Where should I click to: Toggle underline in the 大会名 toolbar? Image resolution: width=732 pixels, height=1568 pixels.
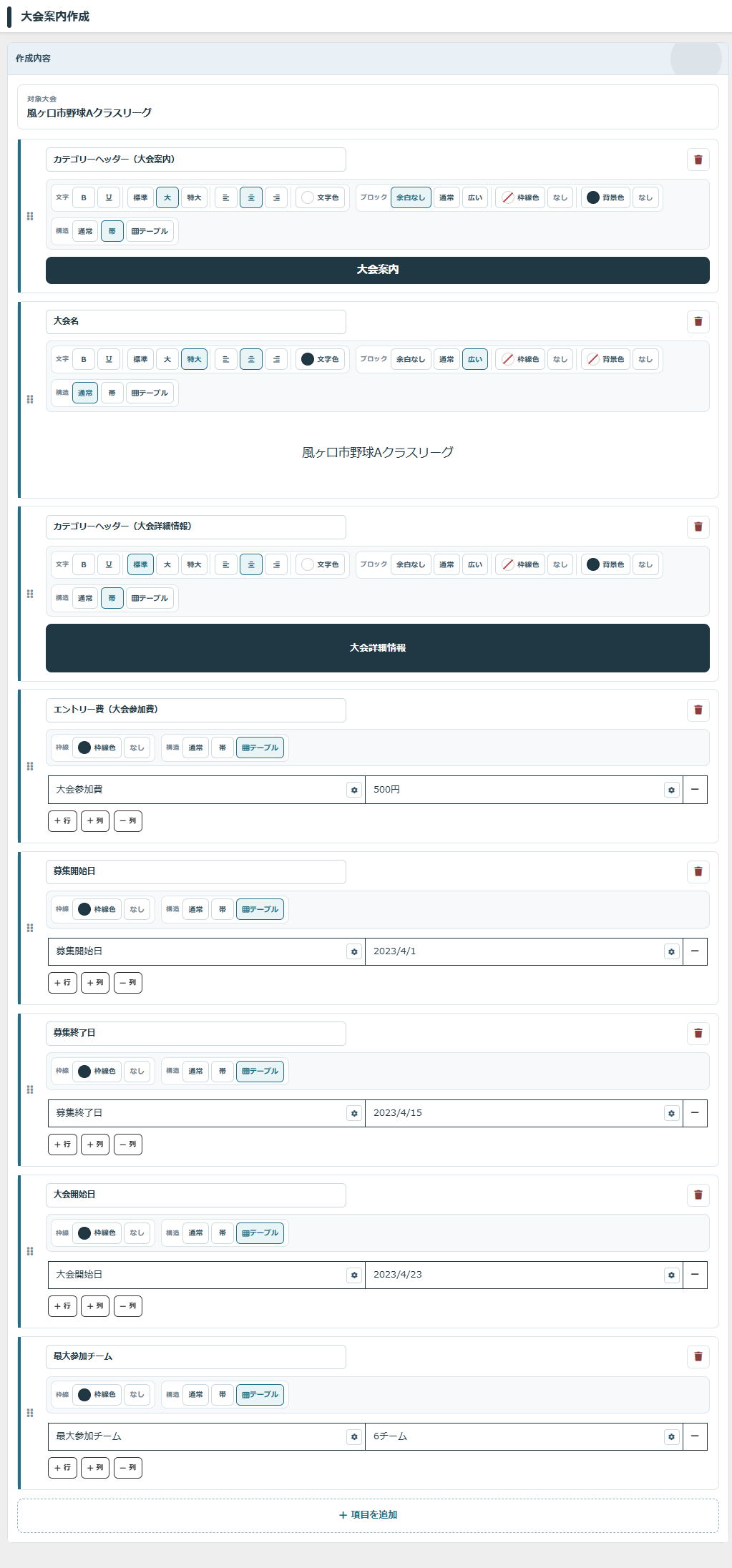109,359
